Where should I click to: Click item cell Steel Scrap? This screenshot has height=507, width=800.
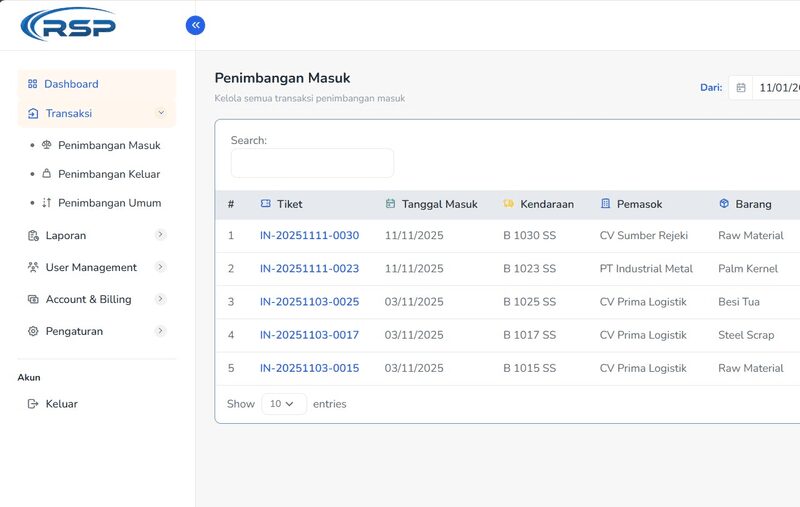746,335
